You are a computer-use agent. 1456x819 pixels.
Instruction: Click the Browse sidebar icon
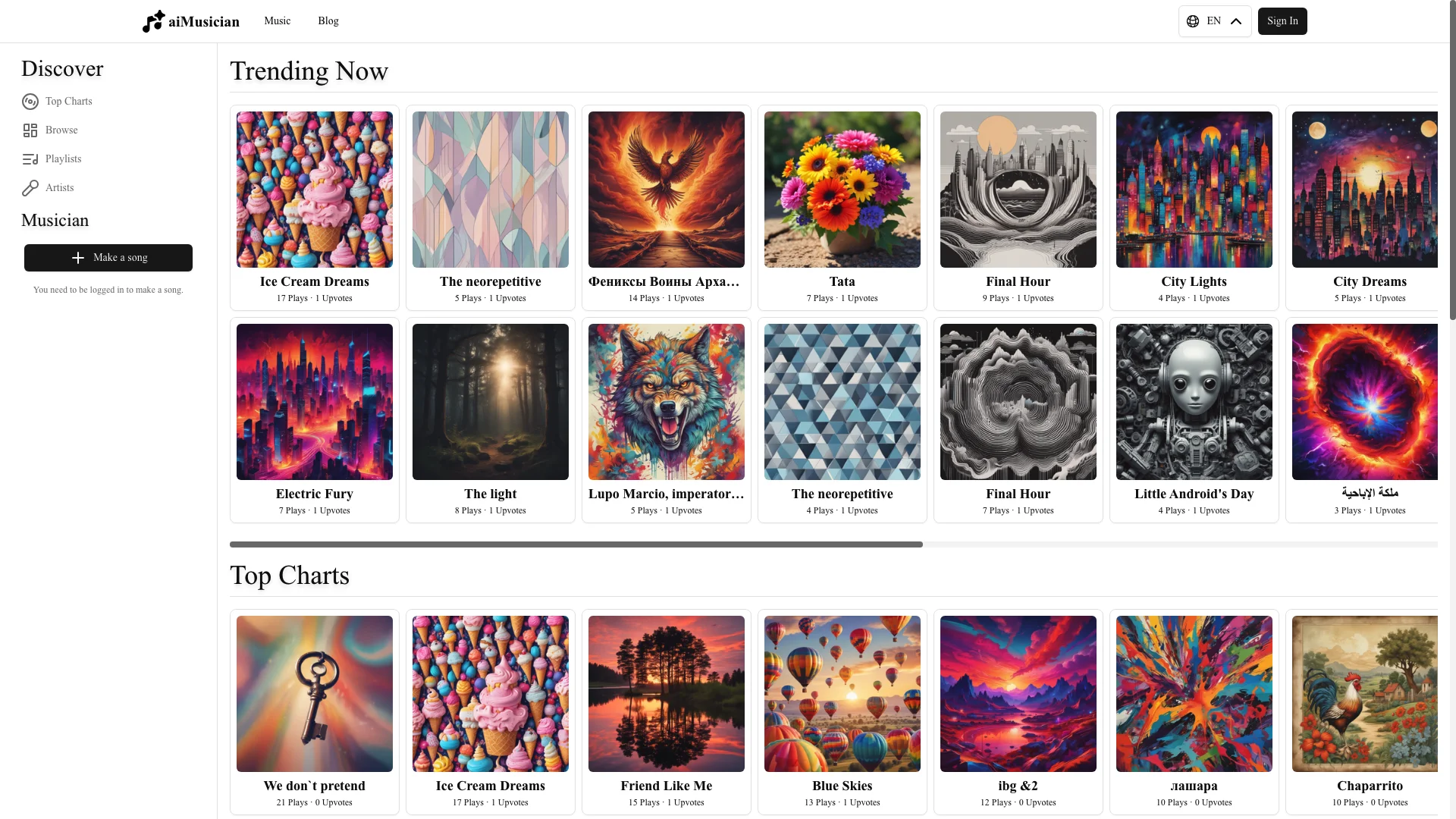[30, 130]
